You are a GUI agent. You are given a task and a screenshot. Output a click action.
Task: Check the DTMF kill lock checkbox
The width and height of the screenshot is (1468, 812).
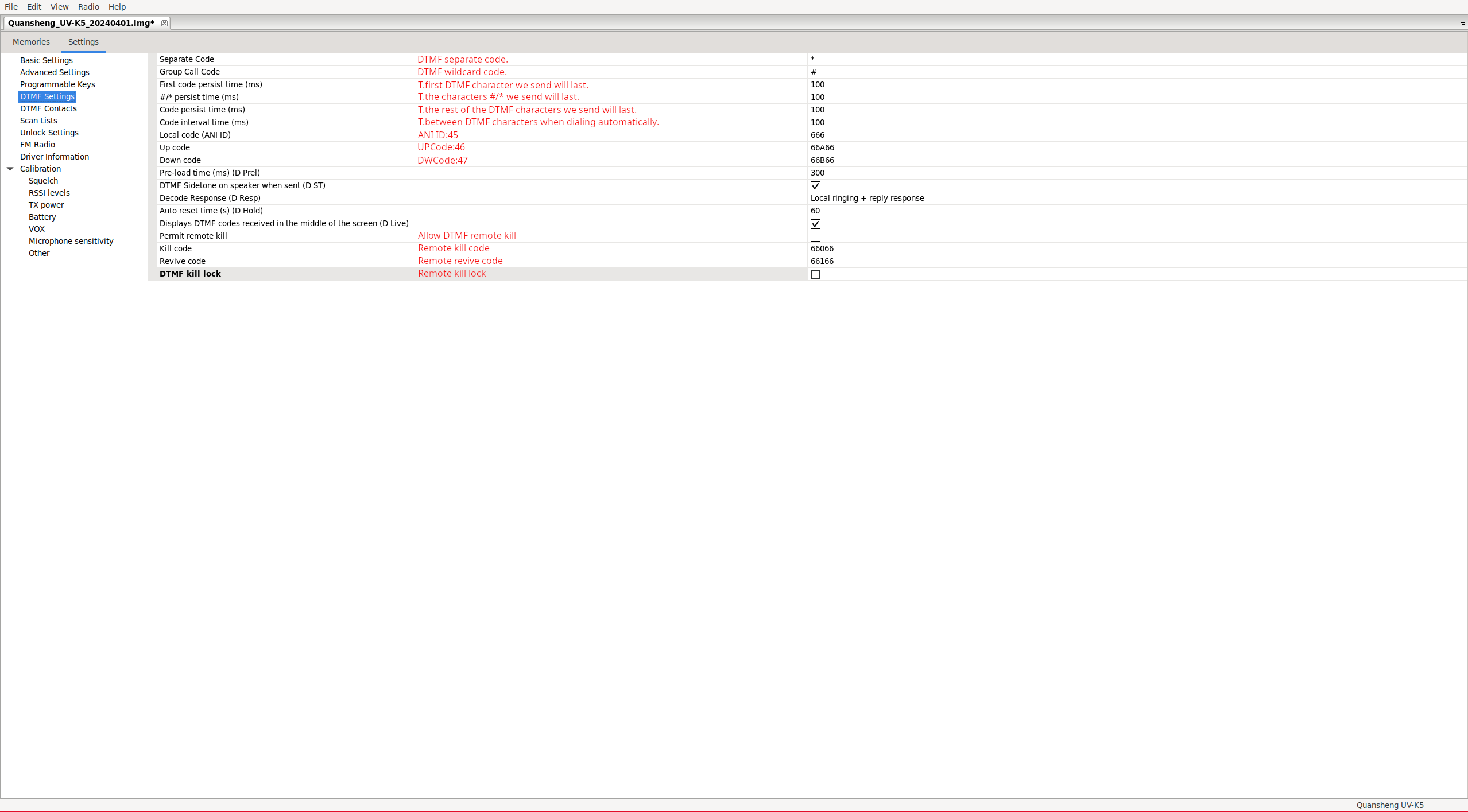[x=815, y=274]
